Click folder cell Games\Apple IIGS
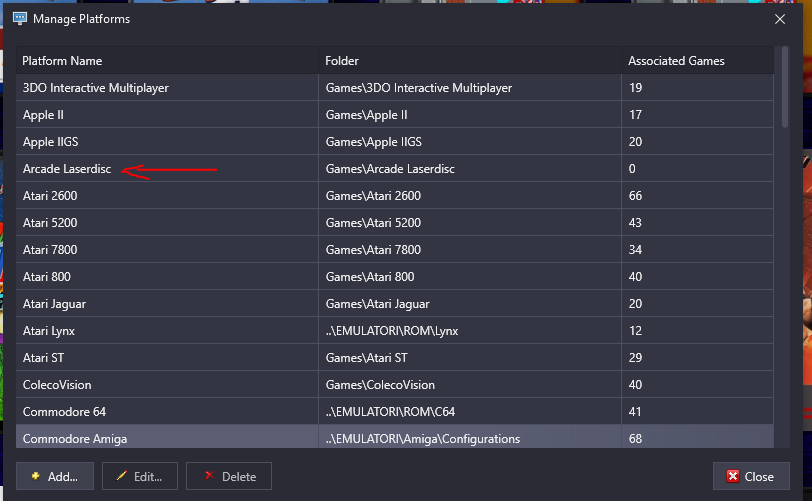The height and width of the screenshot is (501, 812). click(x=470, y=141)
